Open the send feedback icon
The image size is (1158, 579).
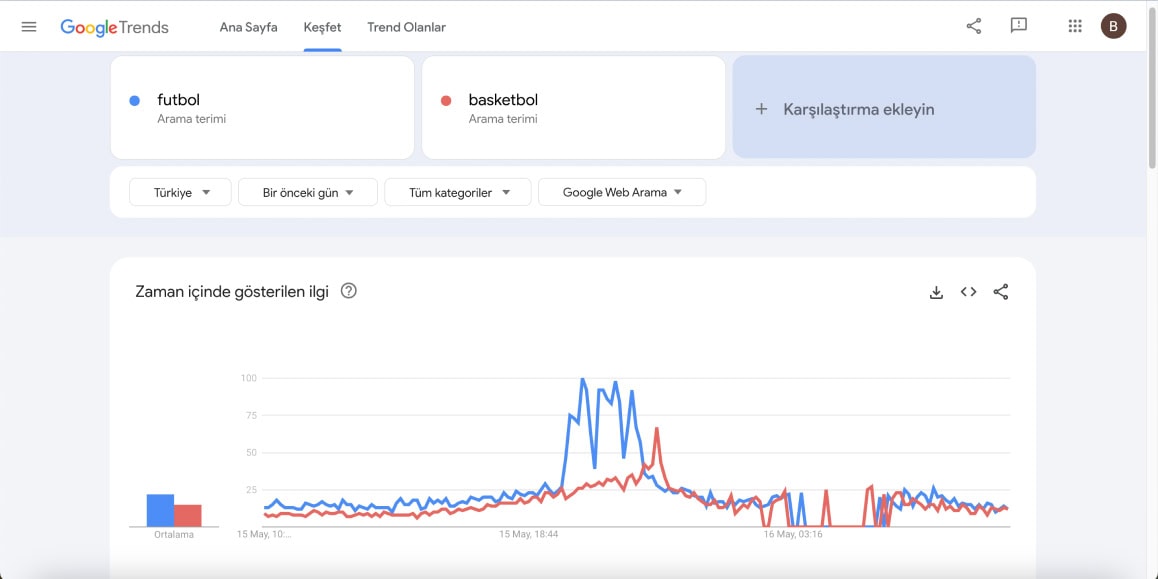1018,26
